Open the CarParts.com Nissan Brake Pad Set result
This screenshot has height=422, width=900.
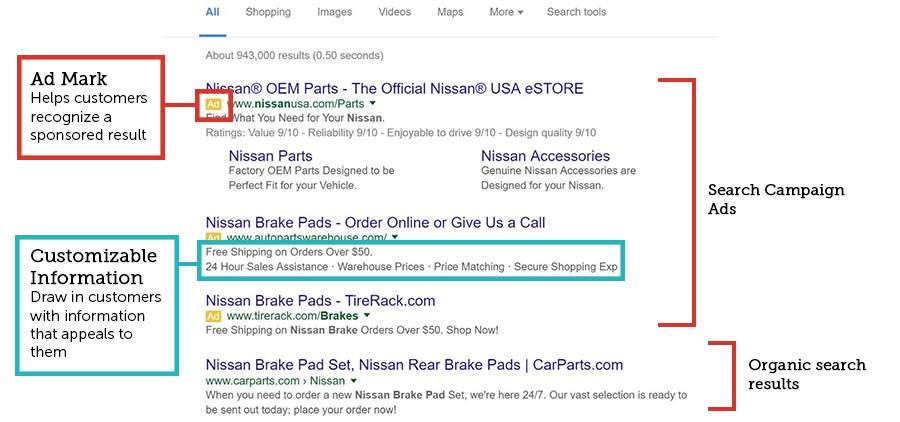[x=414, y=365]
